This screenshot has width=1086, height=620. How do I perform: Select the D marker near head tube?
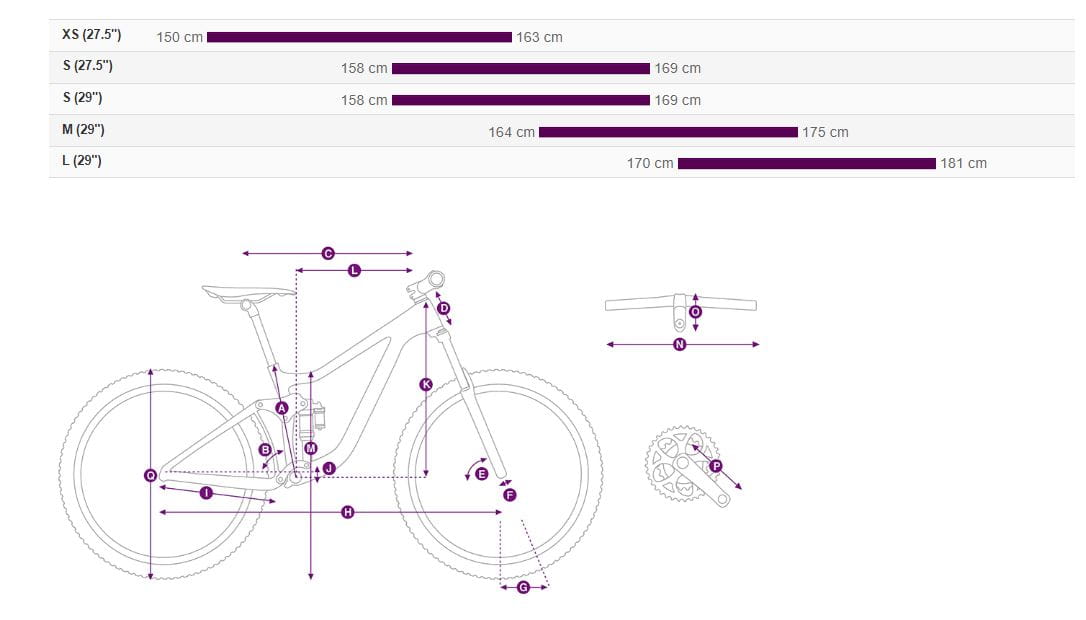(444, 308)
